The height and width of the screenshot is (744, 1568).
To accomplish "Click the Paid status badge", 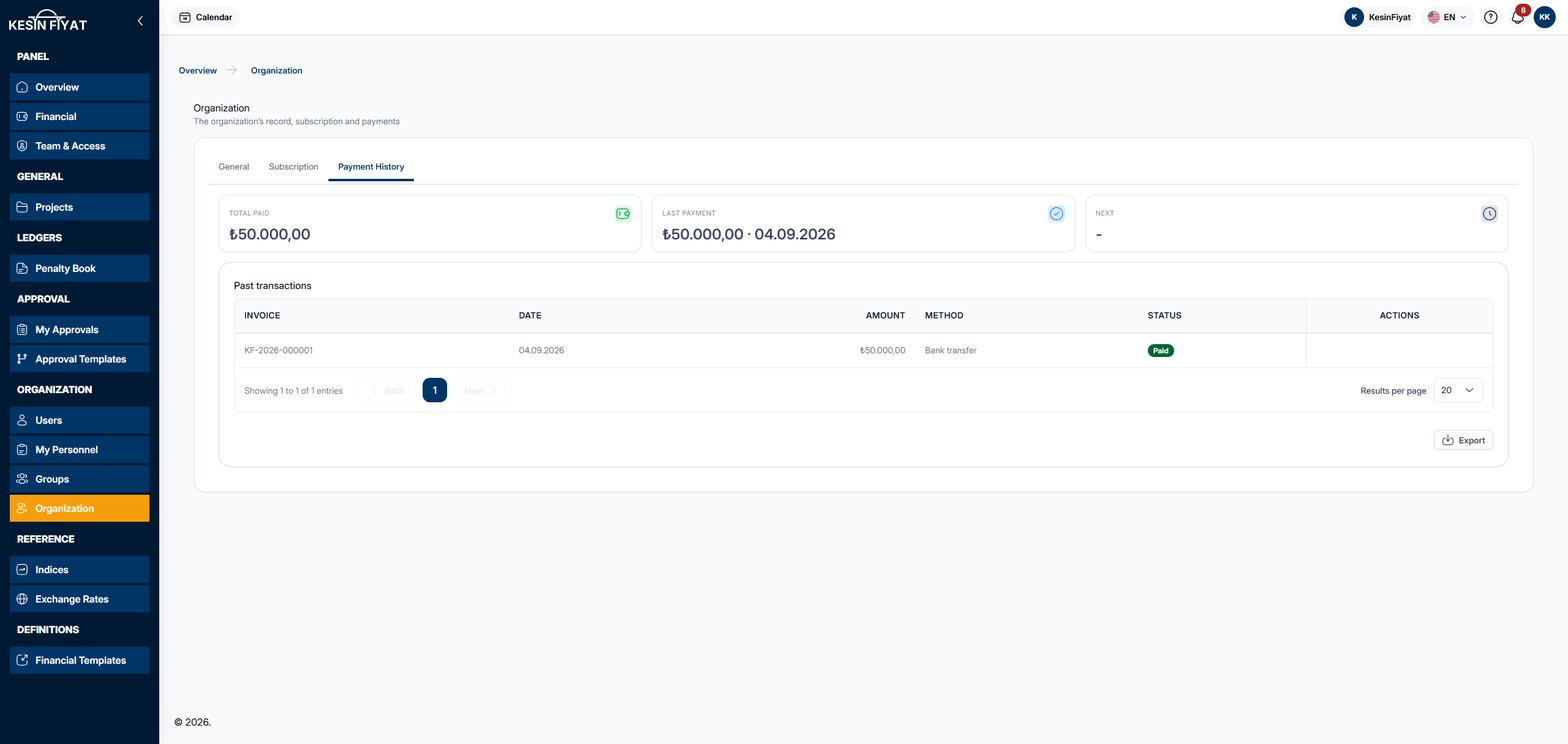I will tap(1160, 351).
